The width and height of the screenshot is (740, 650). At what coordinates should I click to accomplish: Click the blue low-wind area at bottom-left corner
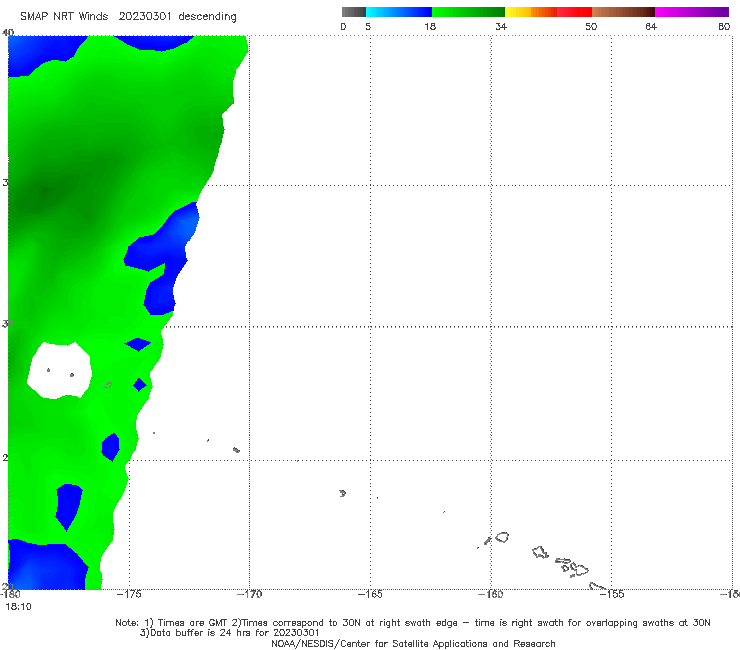pyautogui.click(x=45, y=566)
